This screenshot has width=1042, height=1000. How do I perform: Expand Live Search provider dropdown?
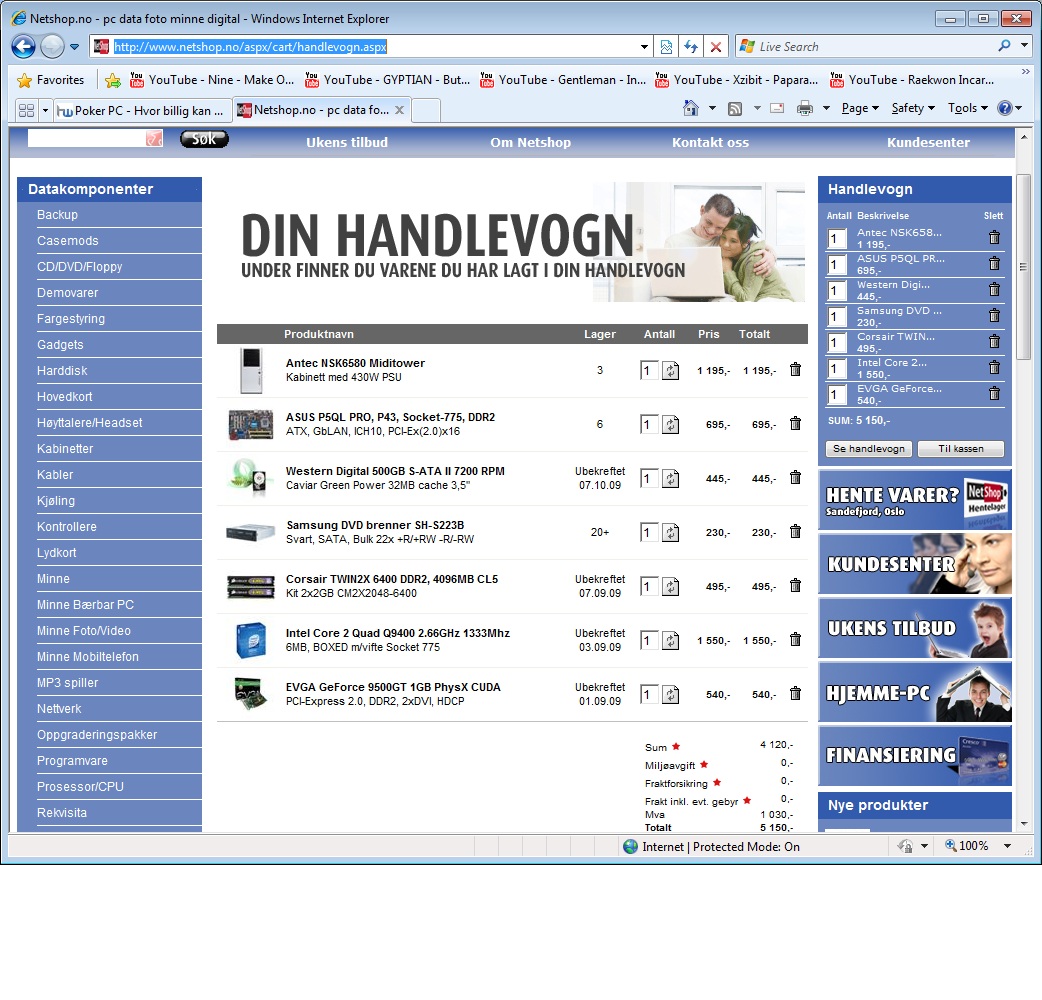pos(1025,46)
